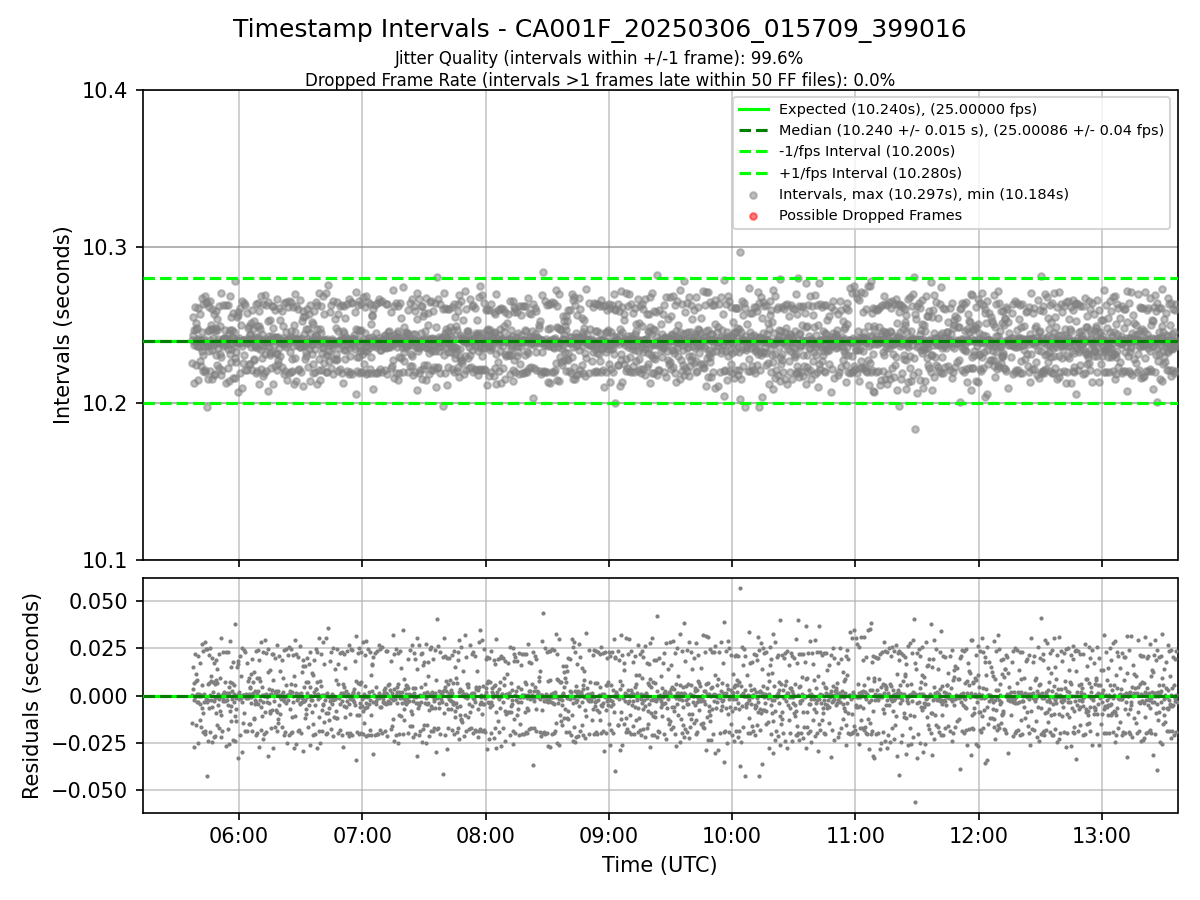
Task: Click the "Time (UTC)" x-axis label
Action: click(x=660, y=865)
